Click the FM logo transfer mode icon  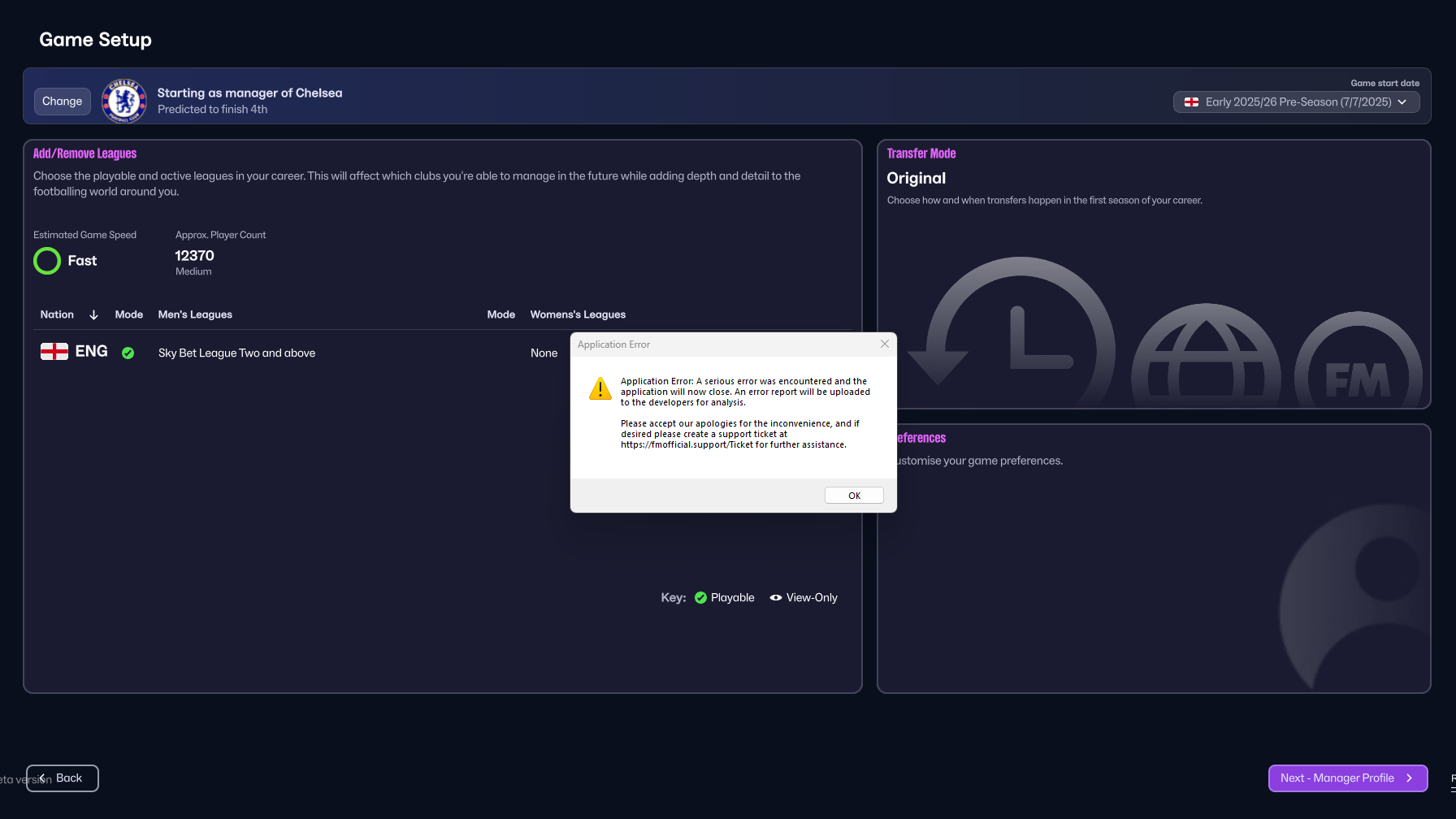tap(1358, 359)
